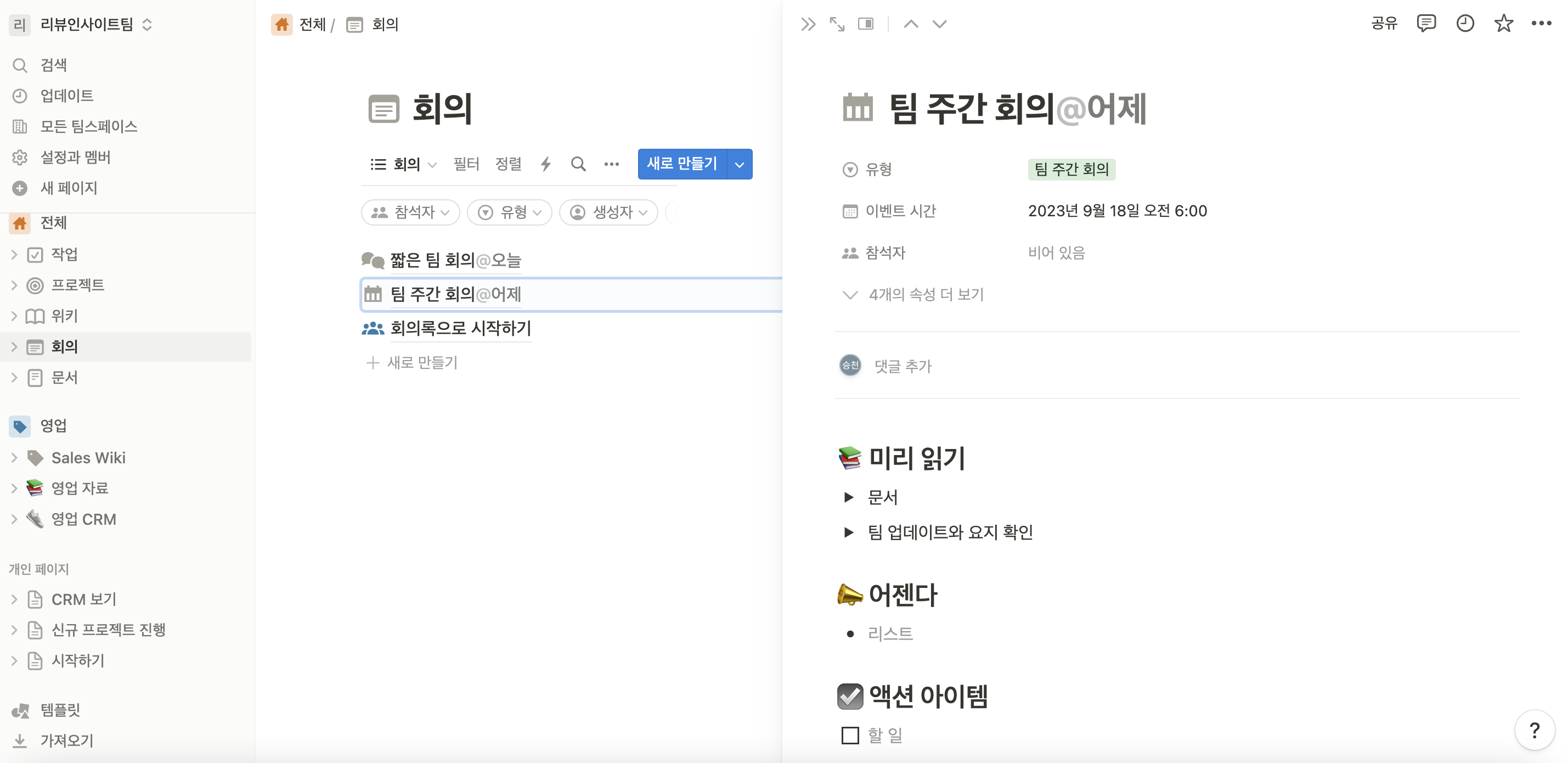Click the 팀 주간 회의 green tag
The height and width of the screenshot is (763, 1568).
pyautogui.click(x=1071, y=169)
